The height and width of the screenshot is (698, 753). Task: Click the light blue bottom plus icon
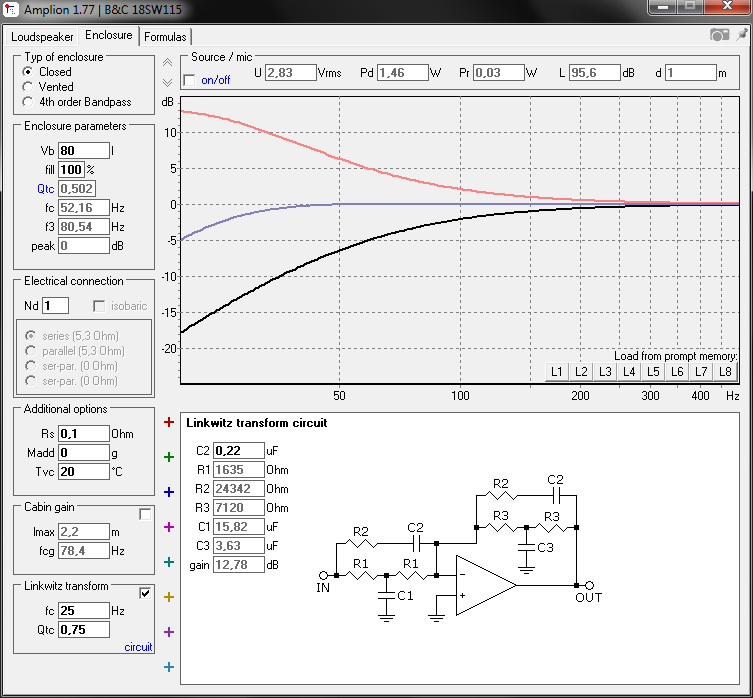point(169,667)
